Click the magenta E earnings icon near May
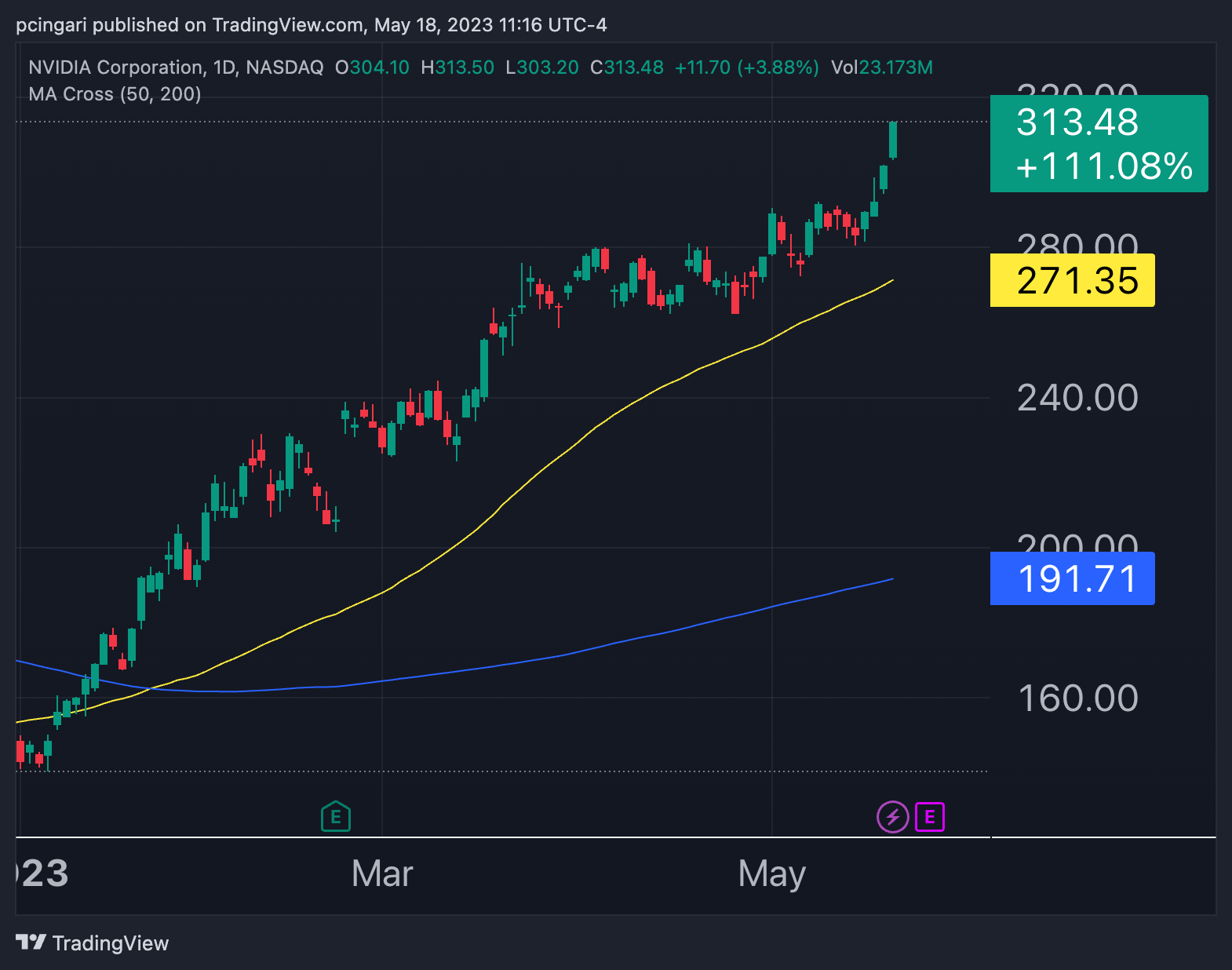The width and height of the screenshot is (1232, 970). pyautogui.click(x=930, y=817)
